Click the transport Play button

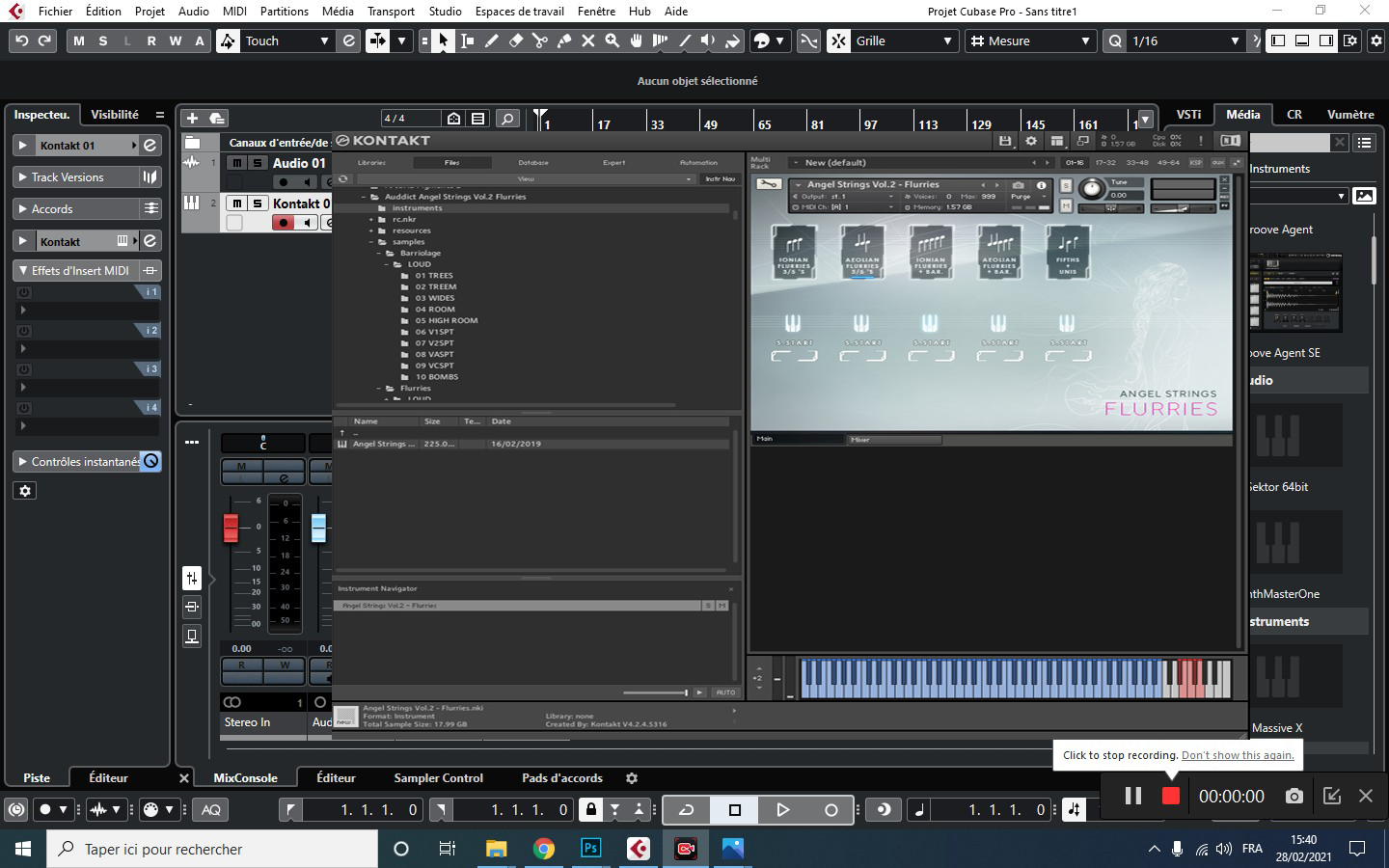click(782, 810)
